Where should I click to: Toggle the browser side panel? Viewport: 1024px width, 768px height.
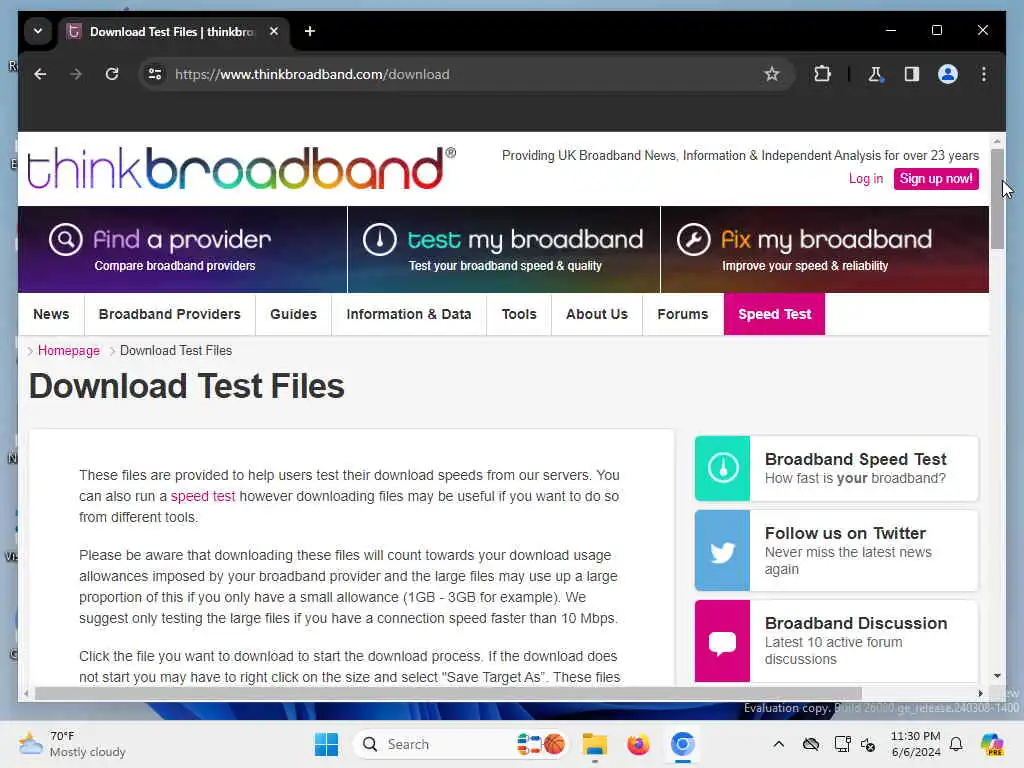coord(912,74)
